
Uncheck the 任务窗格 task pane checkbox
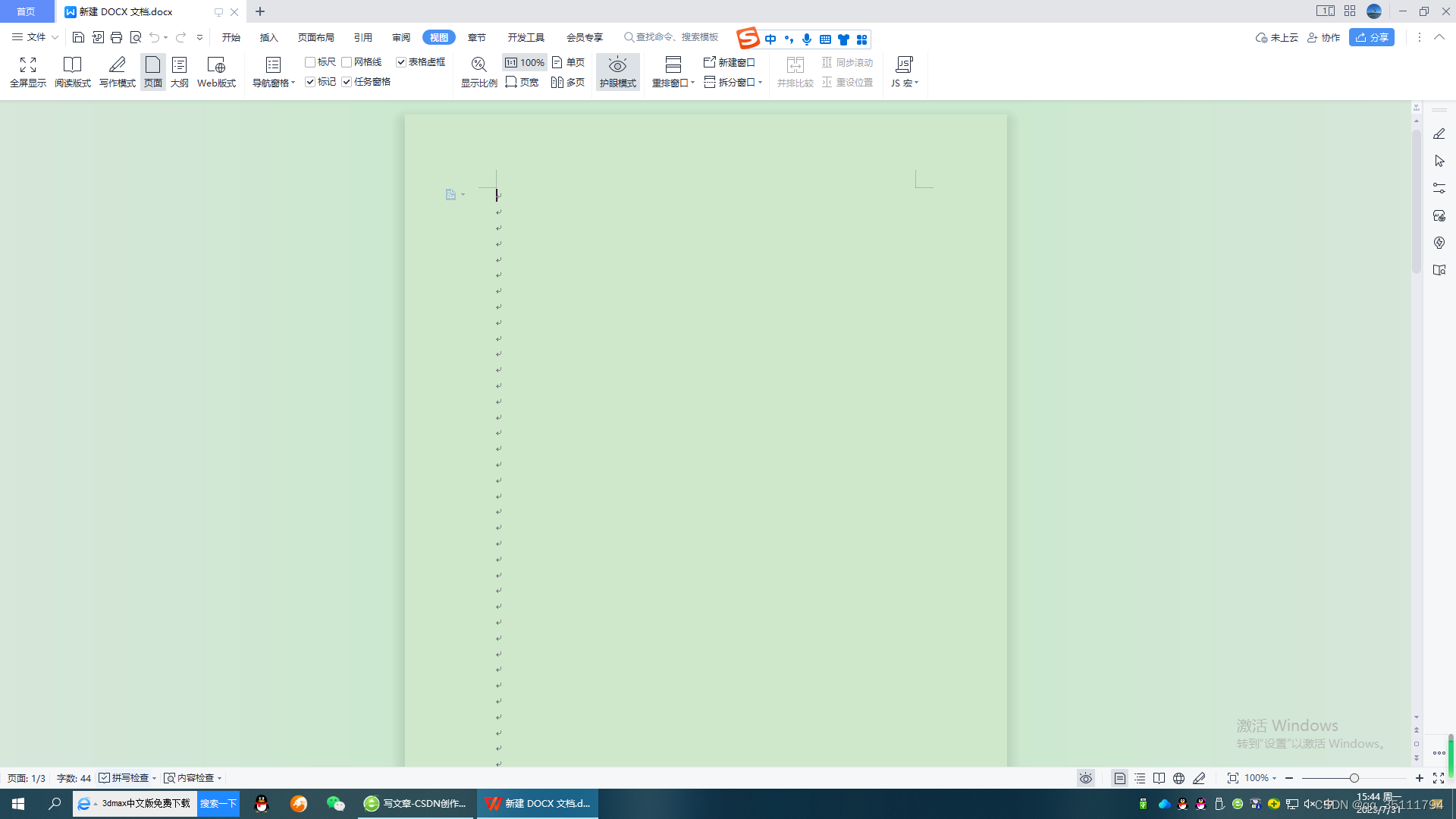pos(347,82)
